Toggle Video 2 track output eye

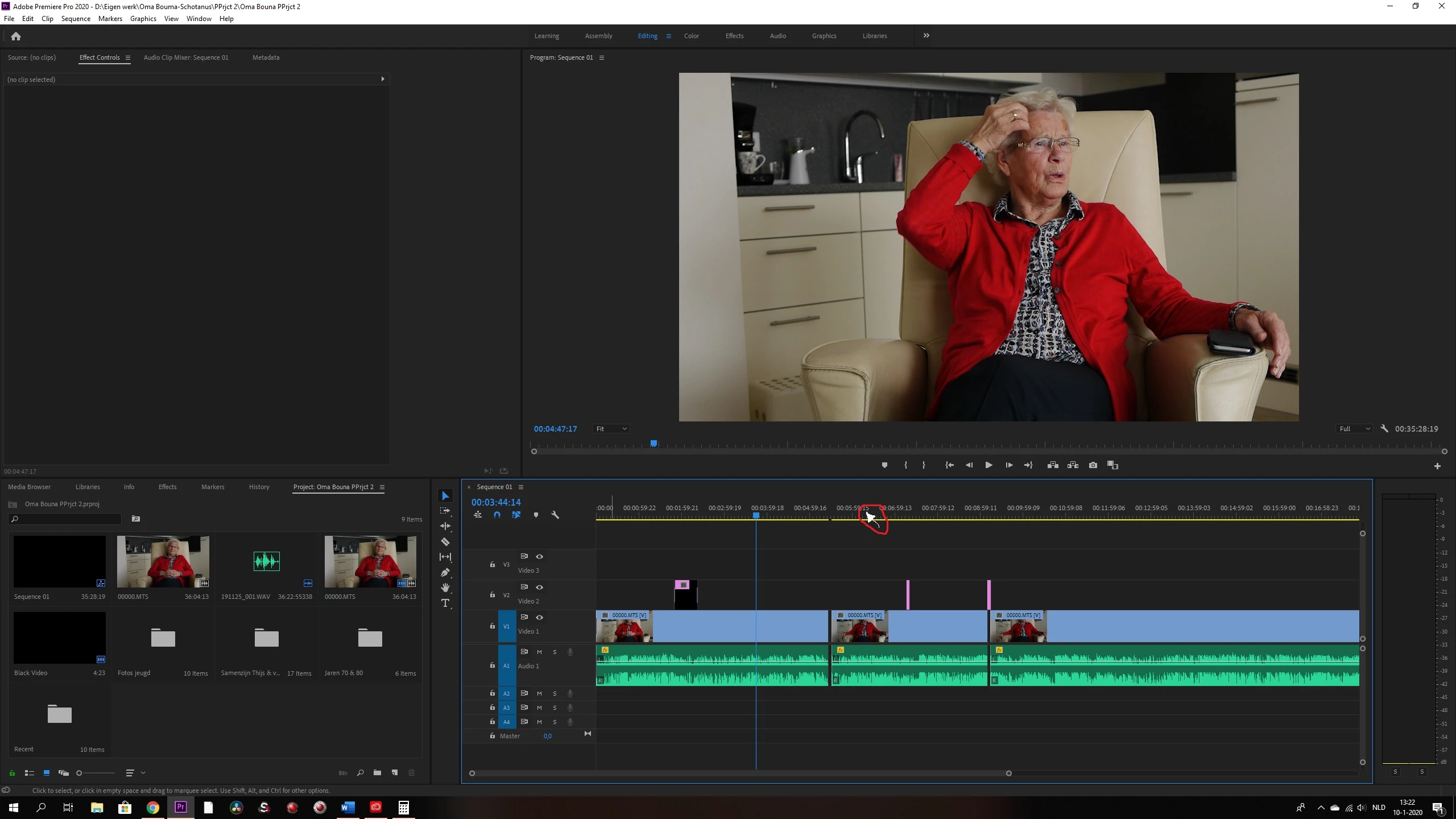pyautogui.click(x=539, y=587)
